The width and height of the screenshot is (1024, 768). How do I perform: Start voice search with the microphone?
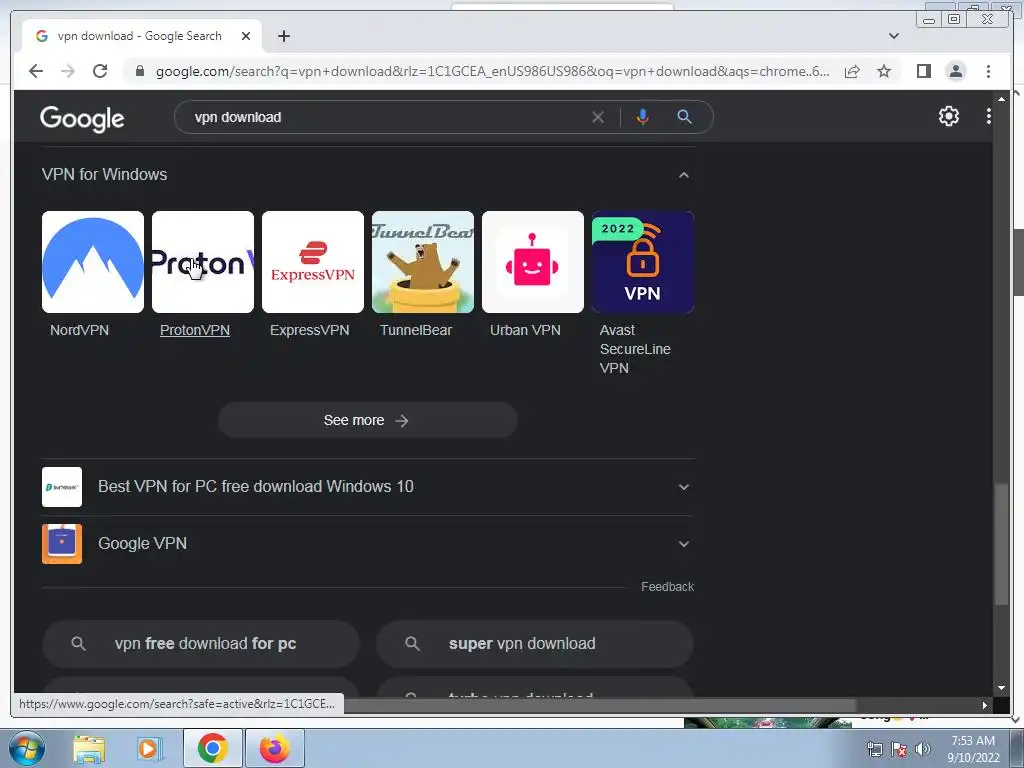(643, 117)
